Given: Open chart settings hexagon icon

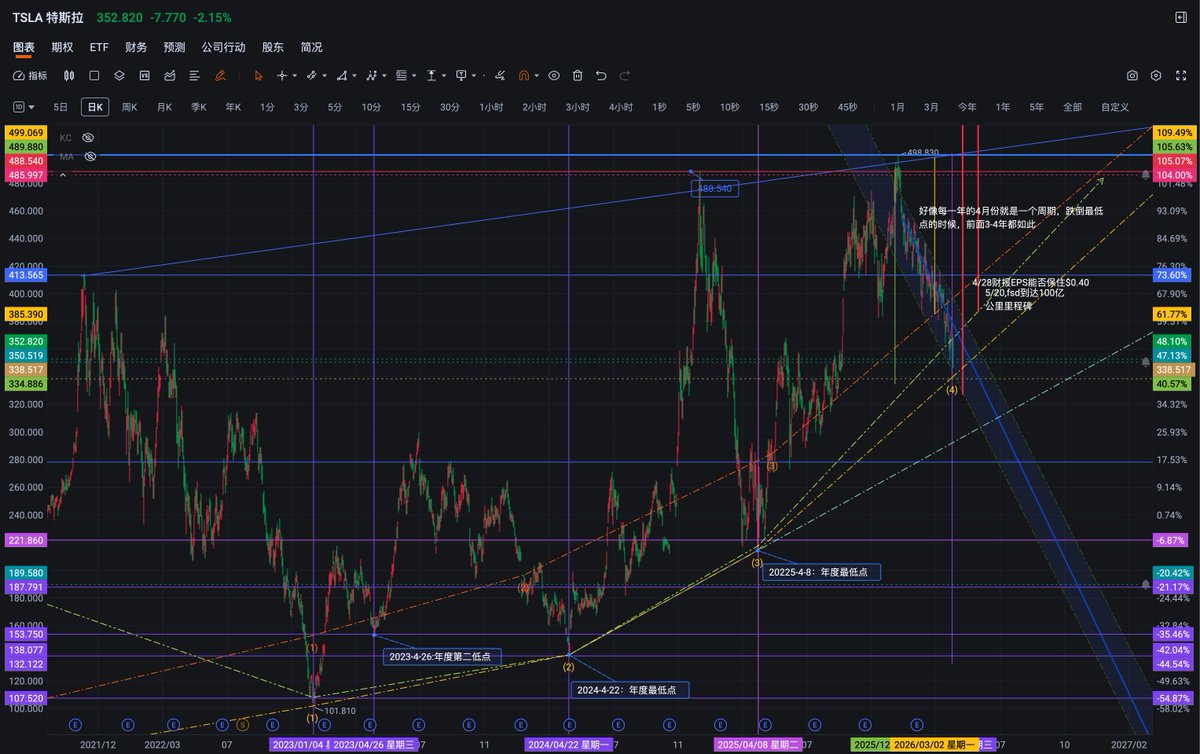Looking at the screenshot, I should (1156, 75).
